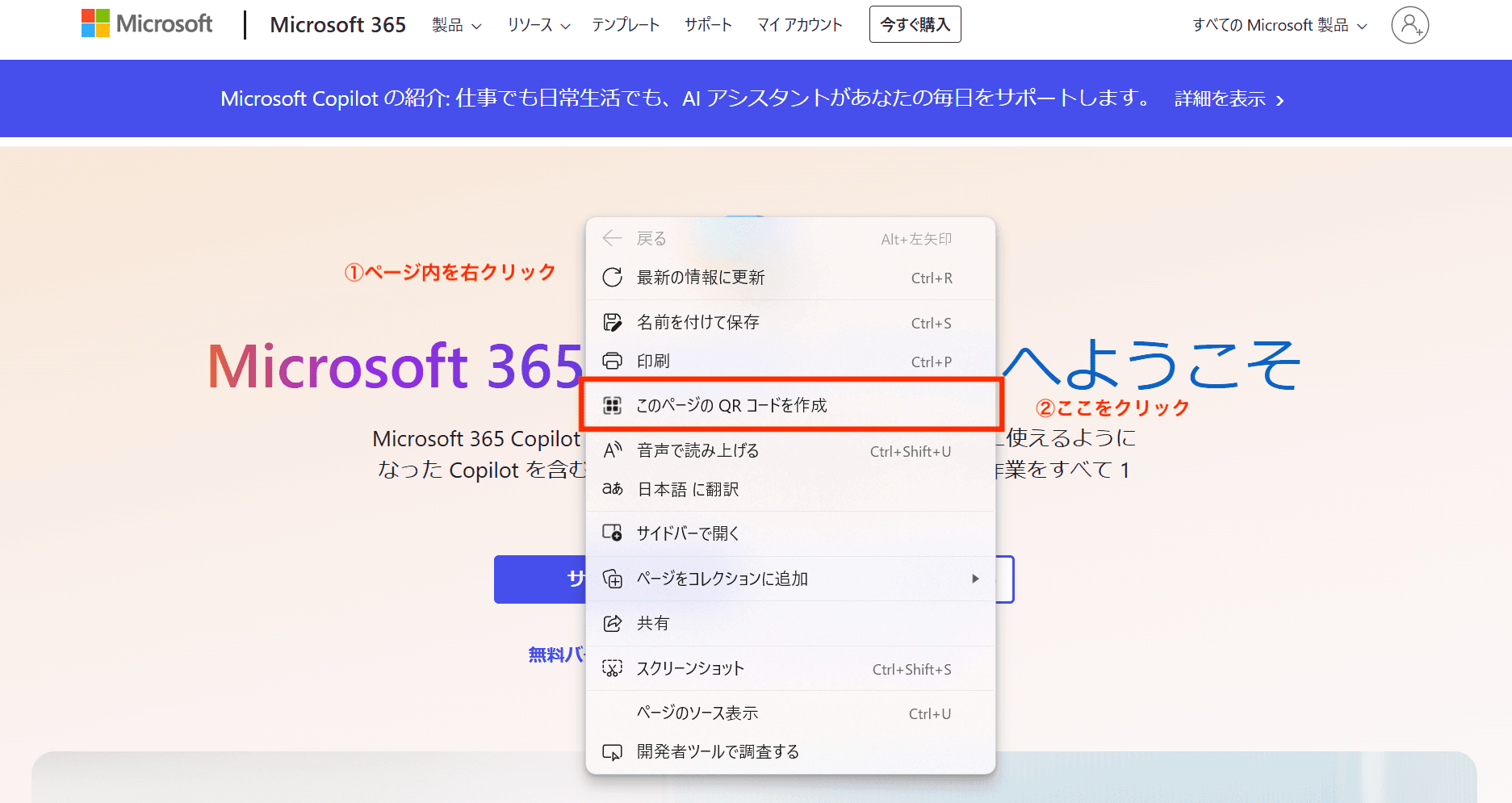This screenshot has height=803, width=1512.
Task: Click the translate icon beside 日本語 に翻訳
Action: (x=613, y=489)
